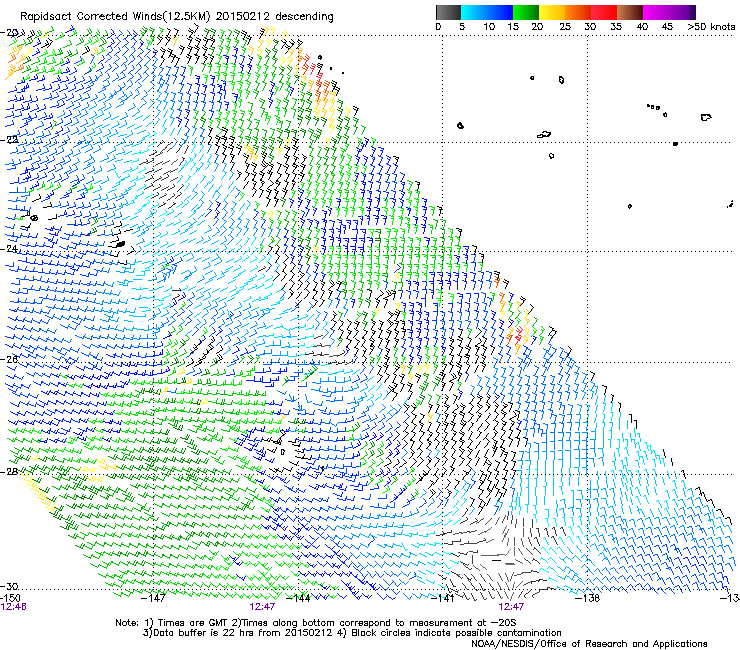Select the yellow 20–25 knots legend color
740x650 pixels.
tap(552, 12)
